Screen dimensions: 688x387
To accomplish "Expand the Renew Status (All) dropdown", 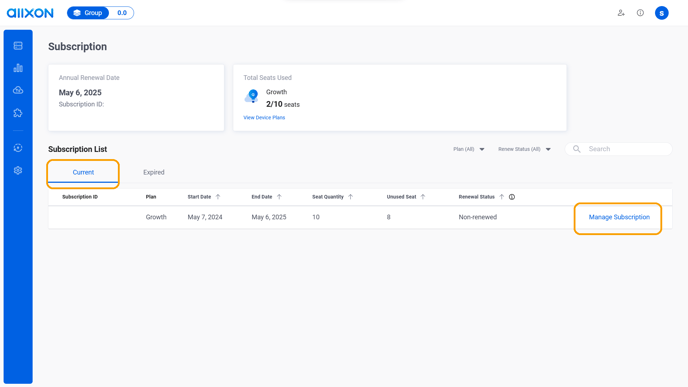I will pos(524,149).
